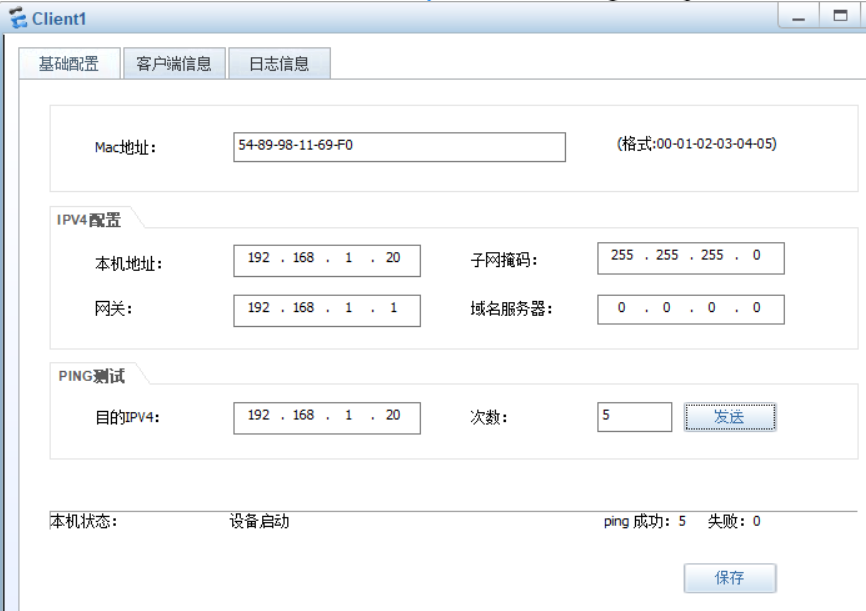Open the 日志信息 tab
This screenshot has width=866, height=611.
279,64
